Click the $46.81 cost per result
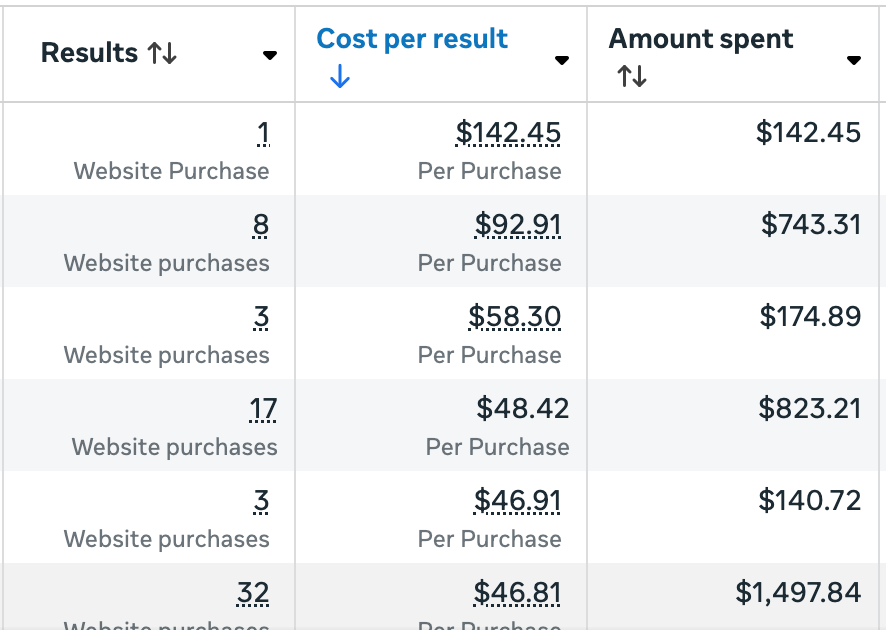 click(x=517, y=593)
